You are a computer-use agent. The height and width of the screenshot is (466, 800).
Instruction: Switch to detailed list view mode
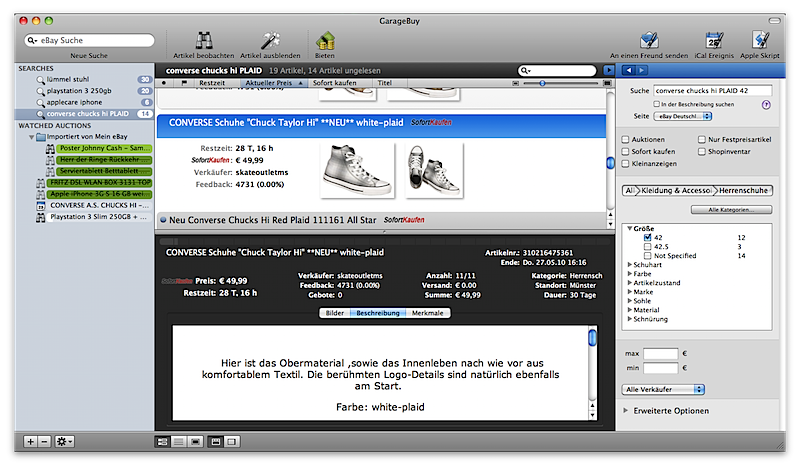pos(162,442)
